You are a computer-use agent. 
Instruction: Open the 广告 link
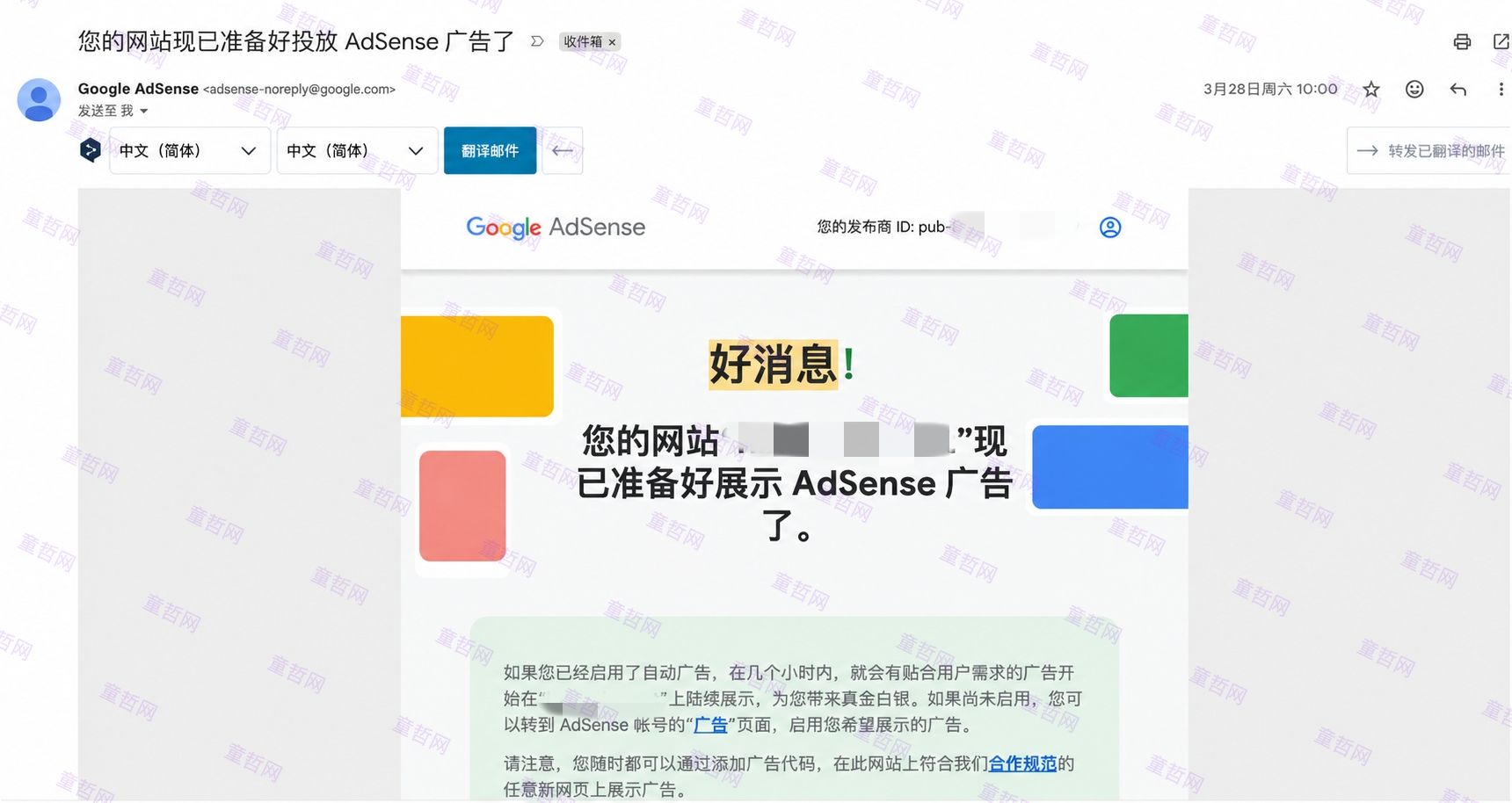[x=710, y=725]
